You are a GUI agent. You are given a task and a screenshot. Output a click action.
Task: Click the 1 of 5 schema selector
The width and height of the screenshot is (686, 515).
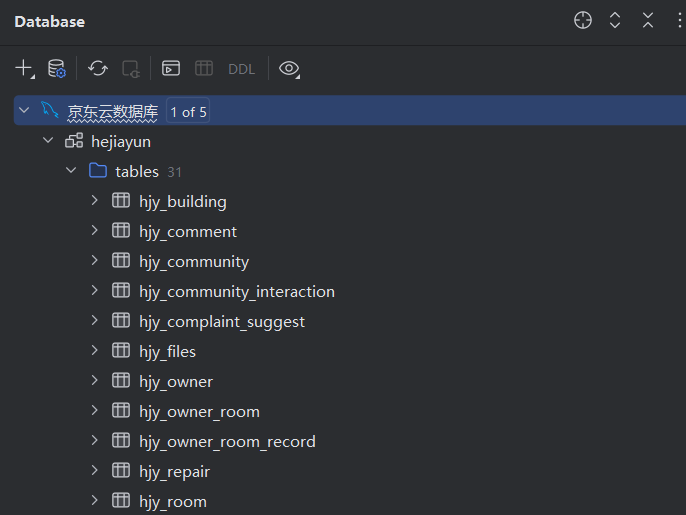tap(188, 112)
